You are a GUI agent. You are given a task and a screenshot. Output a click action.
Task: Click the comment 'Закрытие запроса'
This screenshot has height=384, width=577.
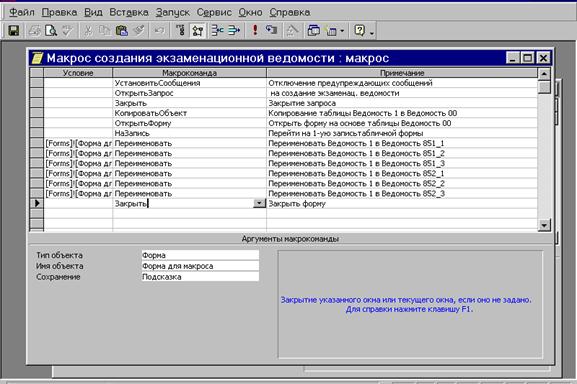[x=302, y=103]
